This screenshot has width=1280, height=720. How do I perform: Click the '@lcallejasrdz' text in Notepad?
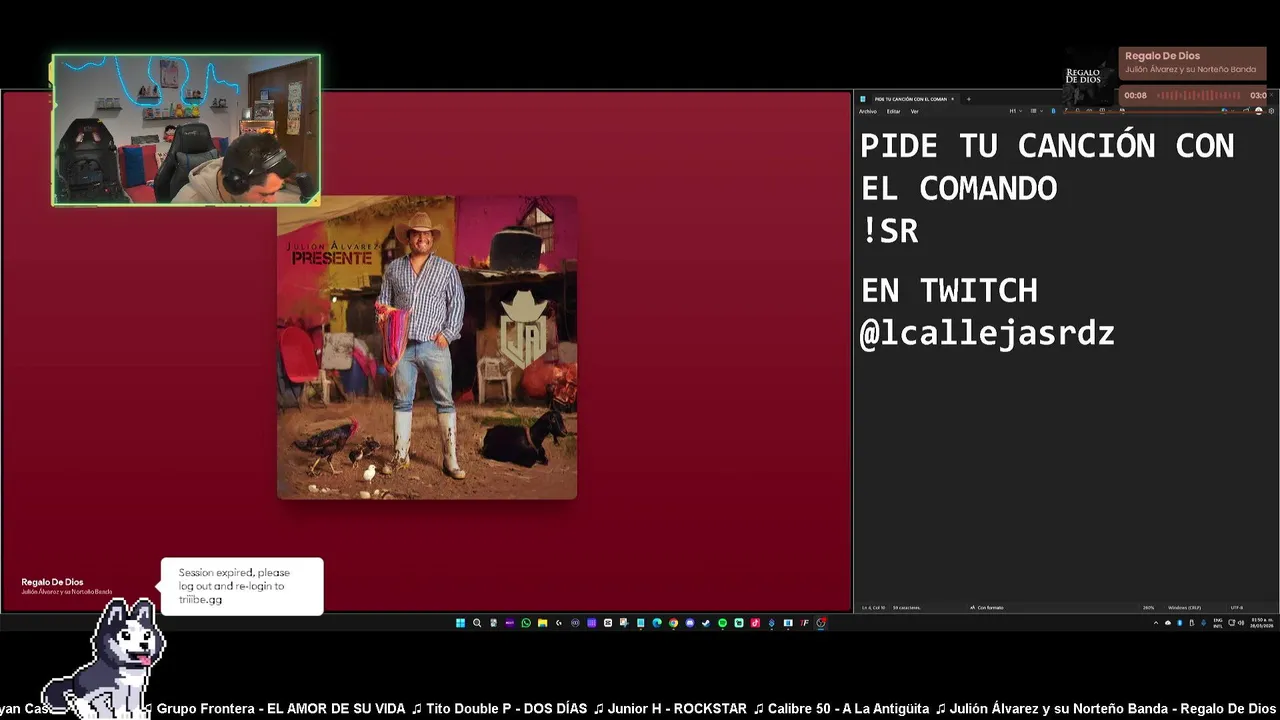coord(987,333)
